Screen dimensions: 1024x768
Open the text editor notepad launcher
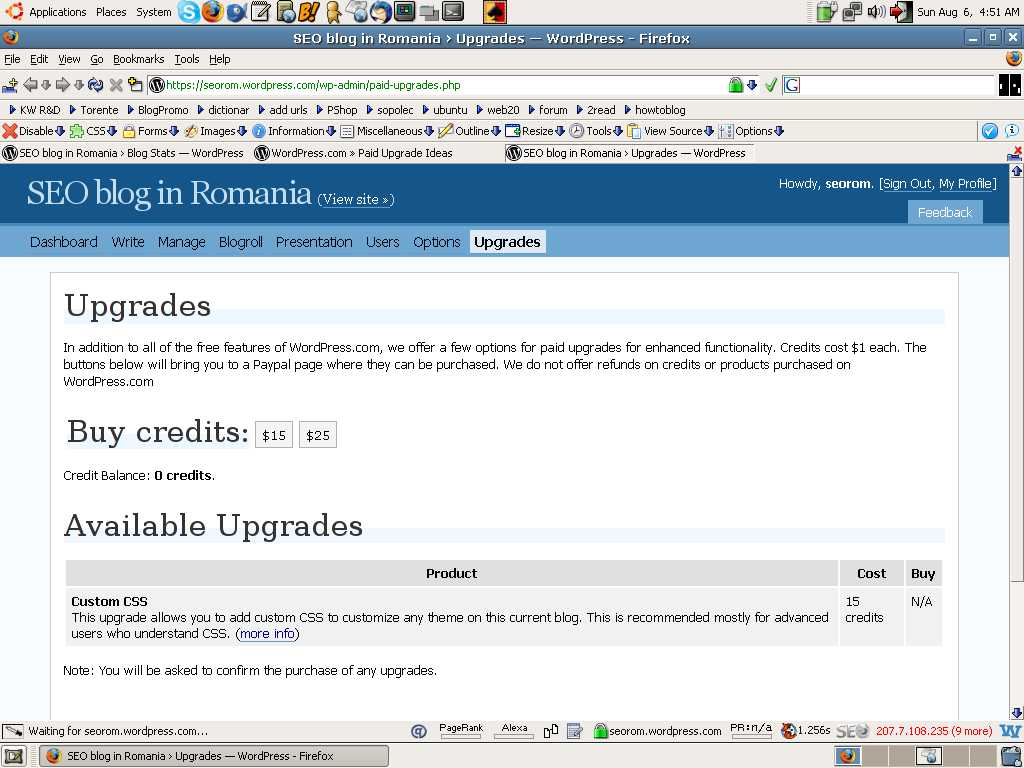click(261, 12)
